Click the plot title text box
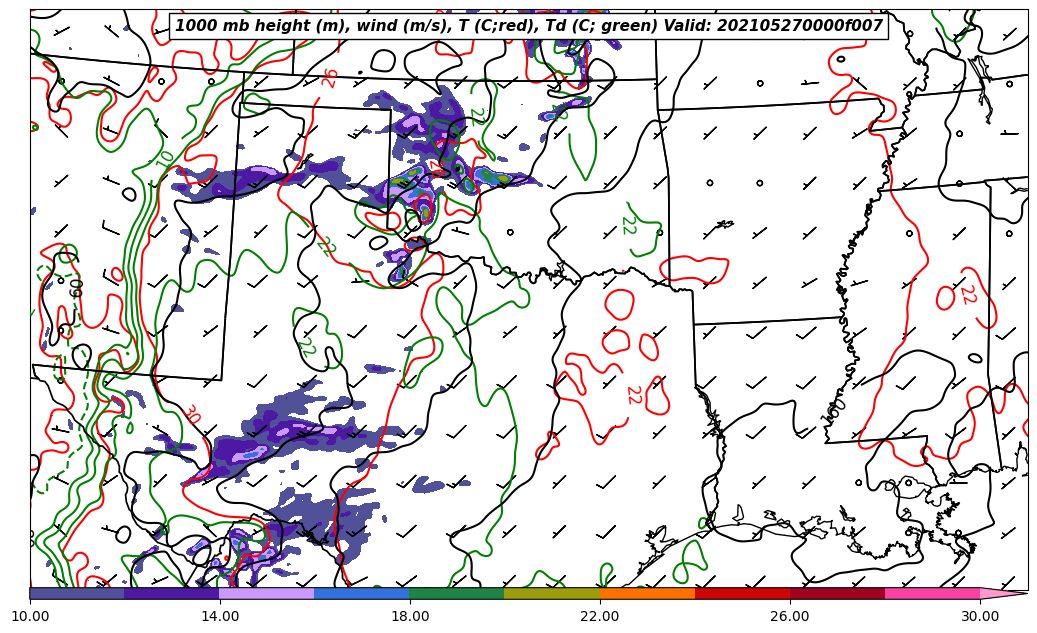This screenshot has height=633, width=1037. tap(529, 26)
